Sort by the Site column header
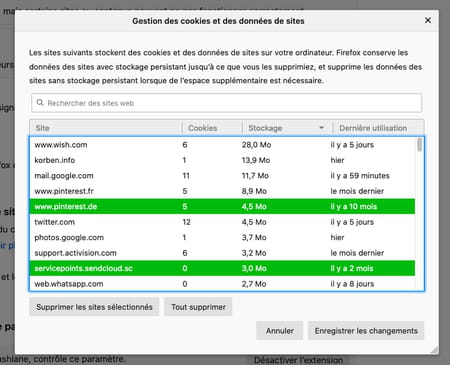This screenshot has height=365, width=450. click(x=106, y=128)
